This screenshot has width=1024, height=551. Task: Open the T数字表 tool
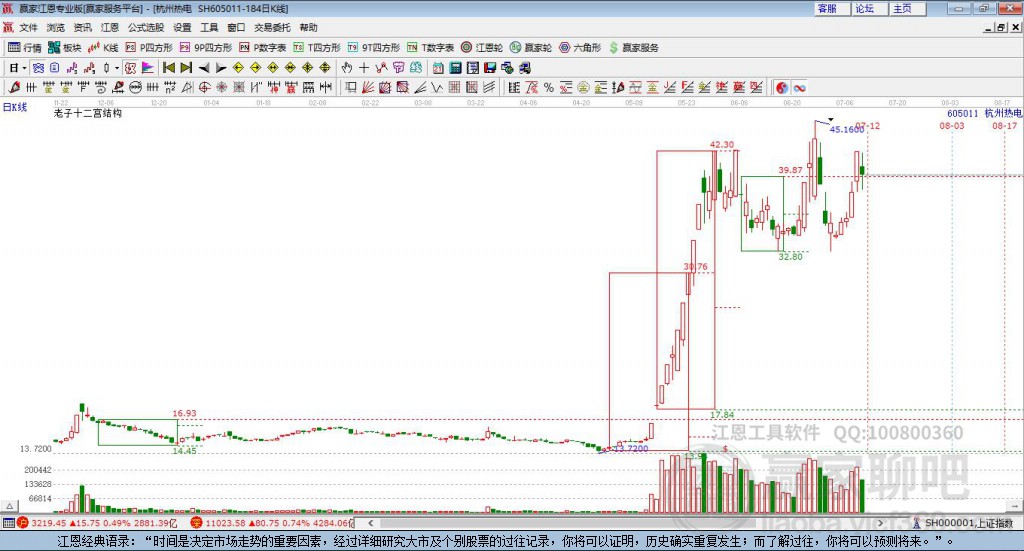(430, 48)
